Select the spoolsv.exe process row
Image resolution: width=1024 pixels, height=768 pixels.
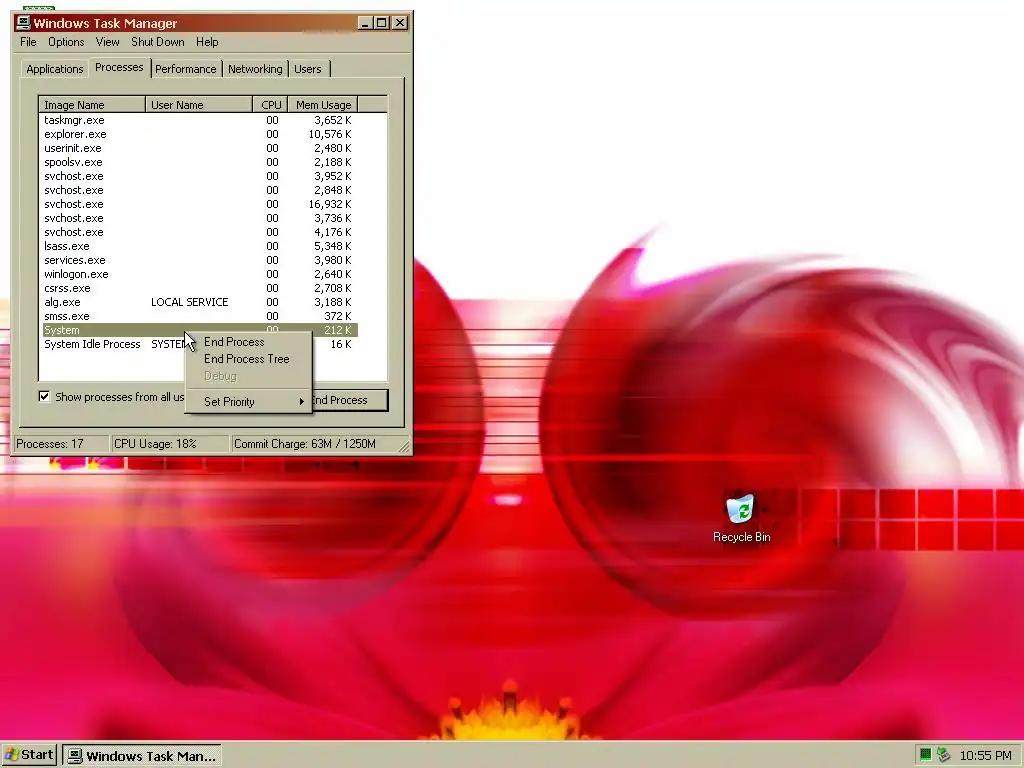click(198, 162)
